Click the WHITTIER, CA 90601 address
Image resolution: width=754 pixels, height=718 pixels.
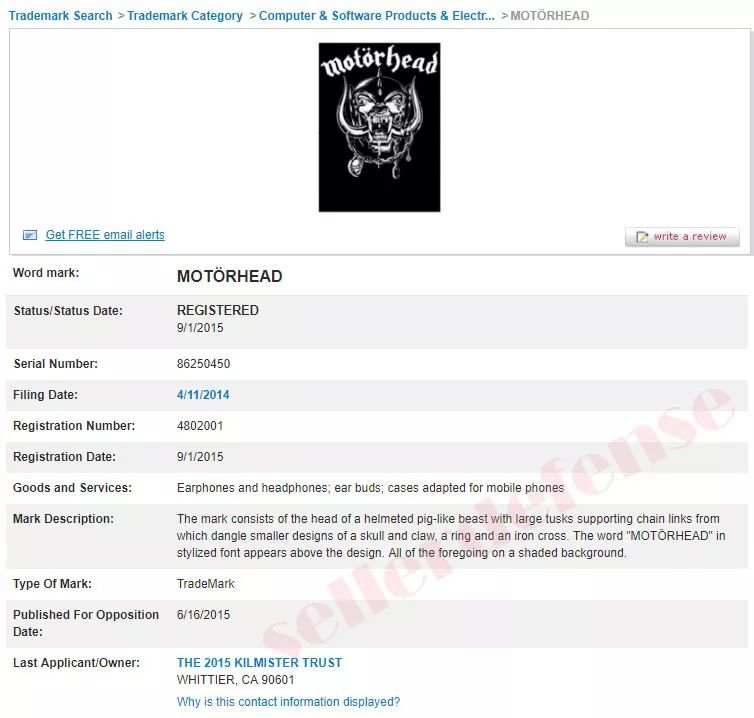pyautogui.click(x=236, y=680)
